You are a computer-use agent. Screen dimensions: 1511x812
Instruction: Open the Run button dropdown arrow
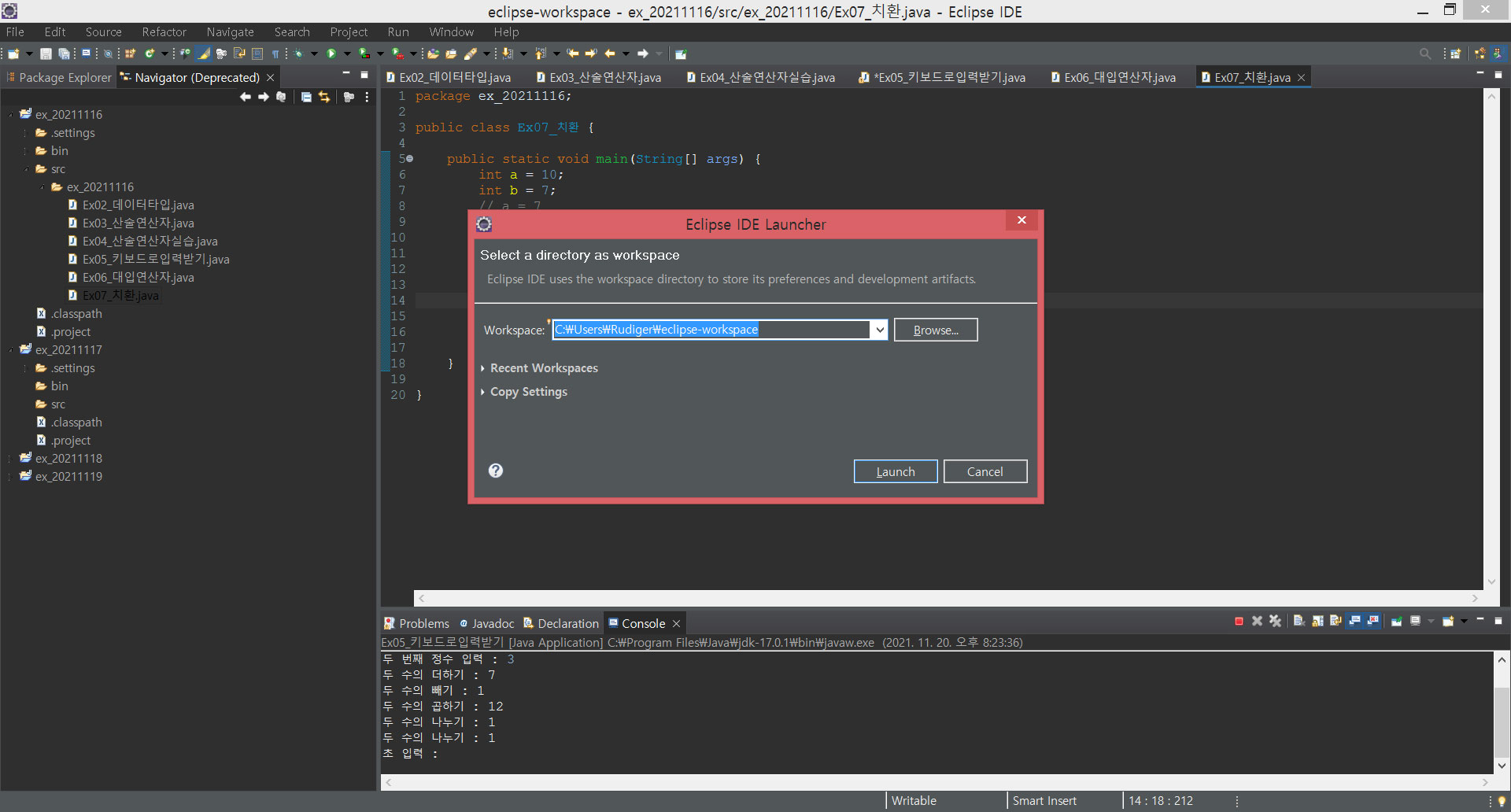pyautogui.click(x=347, y=54)
